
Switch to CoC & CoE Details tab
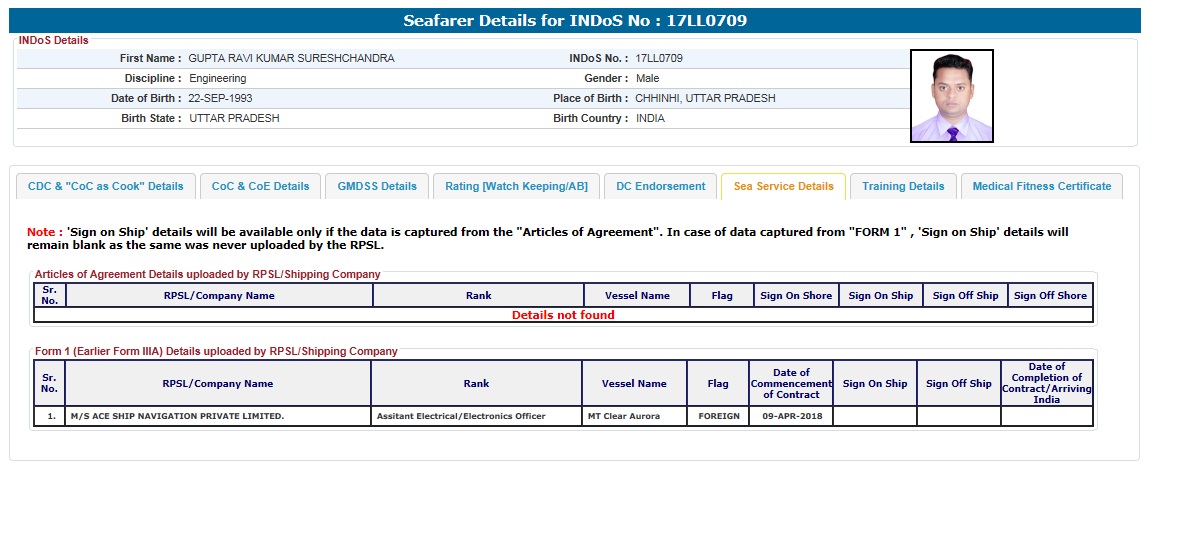pos(261,186)
